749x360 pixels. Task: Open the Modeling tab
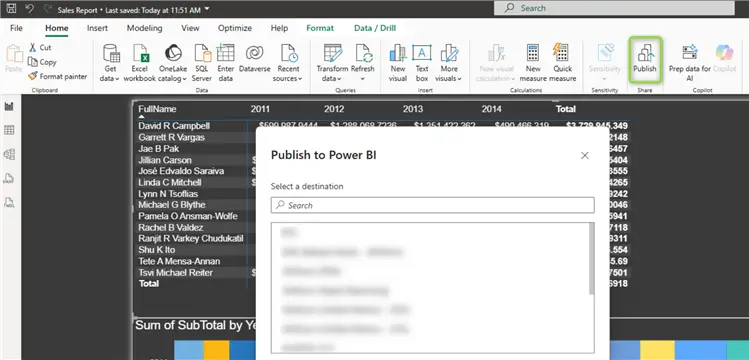(144, 28)
